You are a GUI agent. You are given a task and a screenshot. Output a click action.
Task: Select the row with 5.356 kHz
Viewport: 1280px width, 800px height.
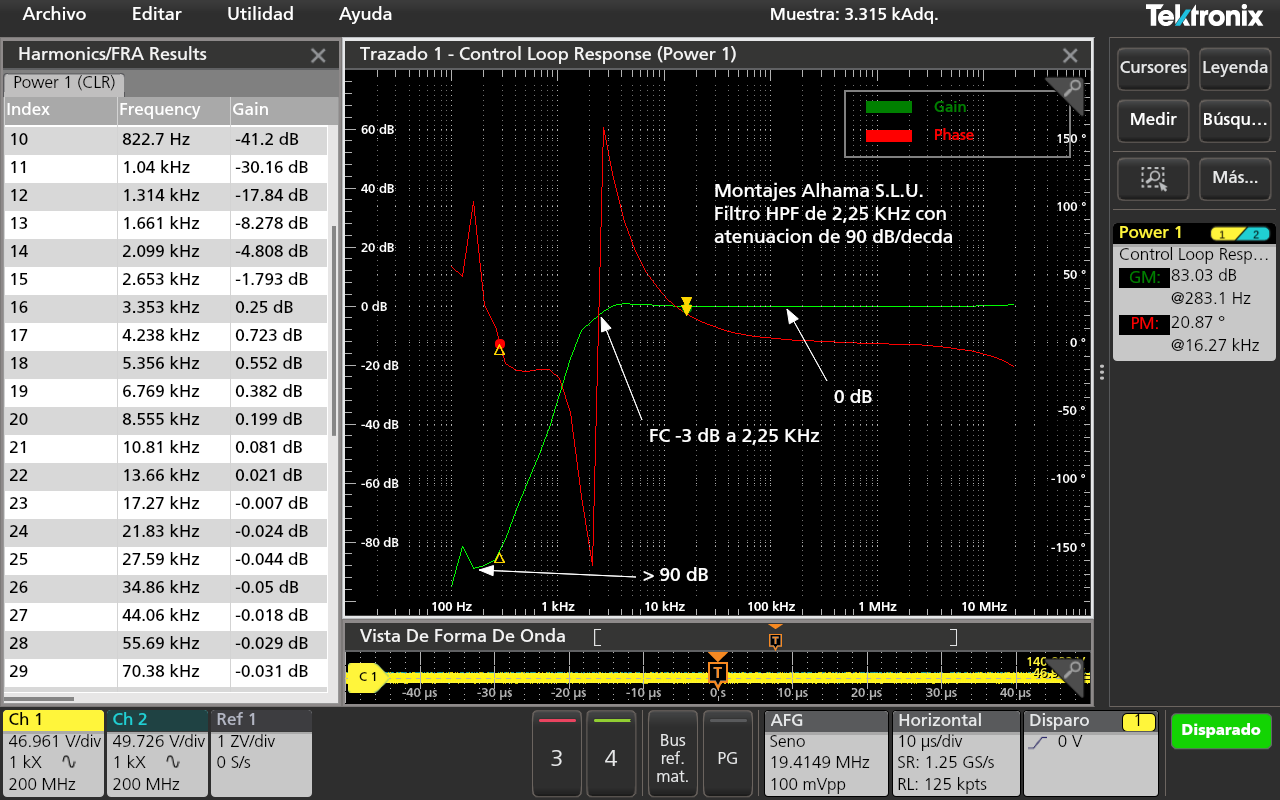point(165,363)
